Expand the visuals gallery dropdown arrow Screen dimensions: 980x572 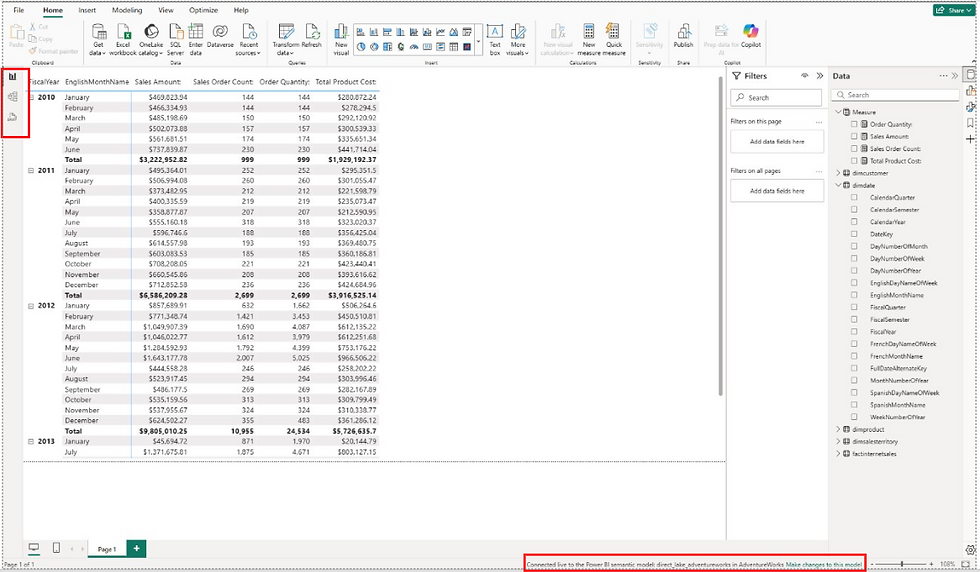pyautogui.click(x=479, y=42)
